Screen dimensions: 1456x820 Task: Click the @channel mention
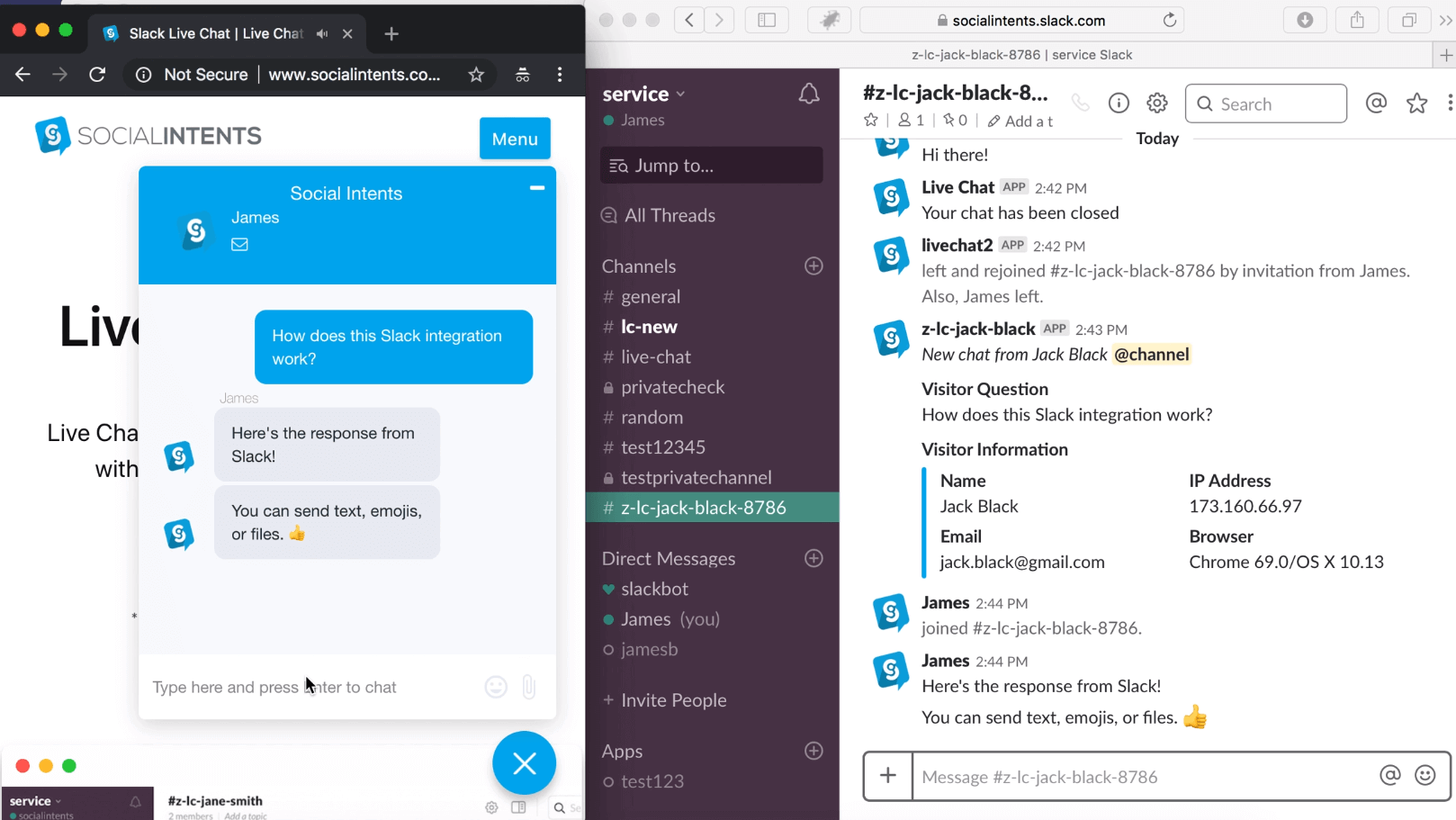1151,354
